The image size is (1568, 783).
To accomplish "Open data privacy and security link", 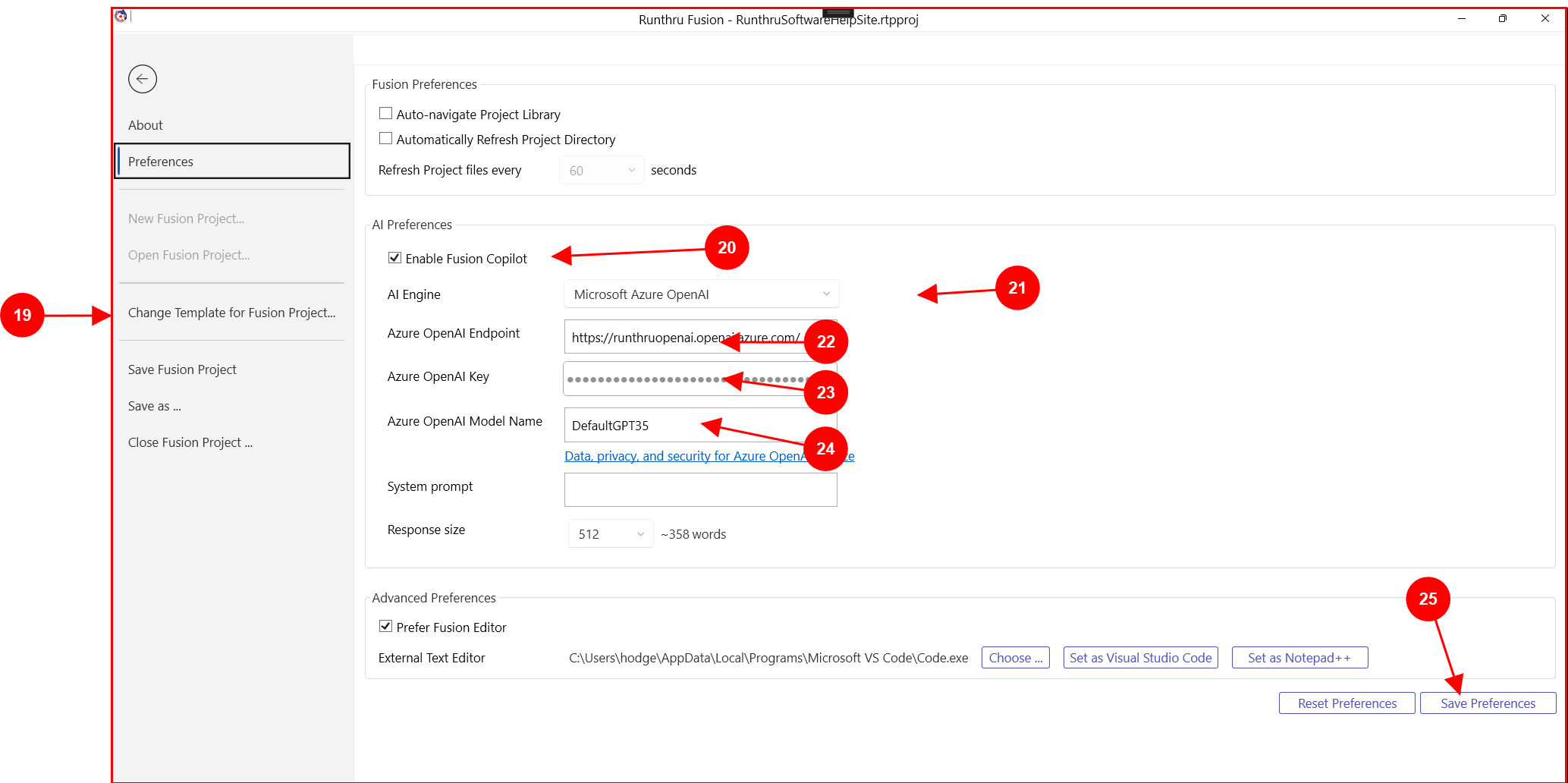I will [683, 456].
